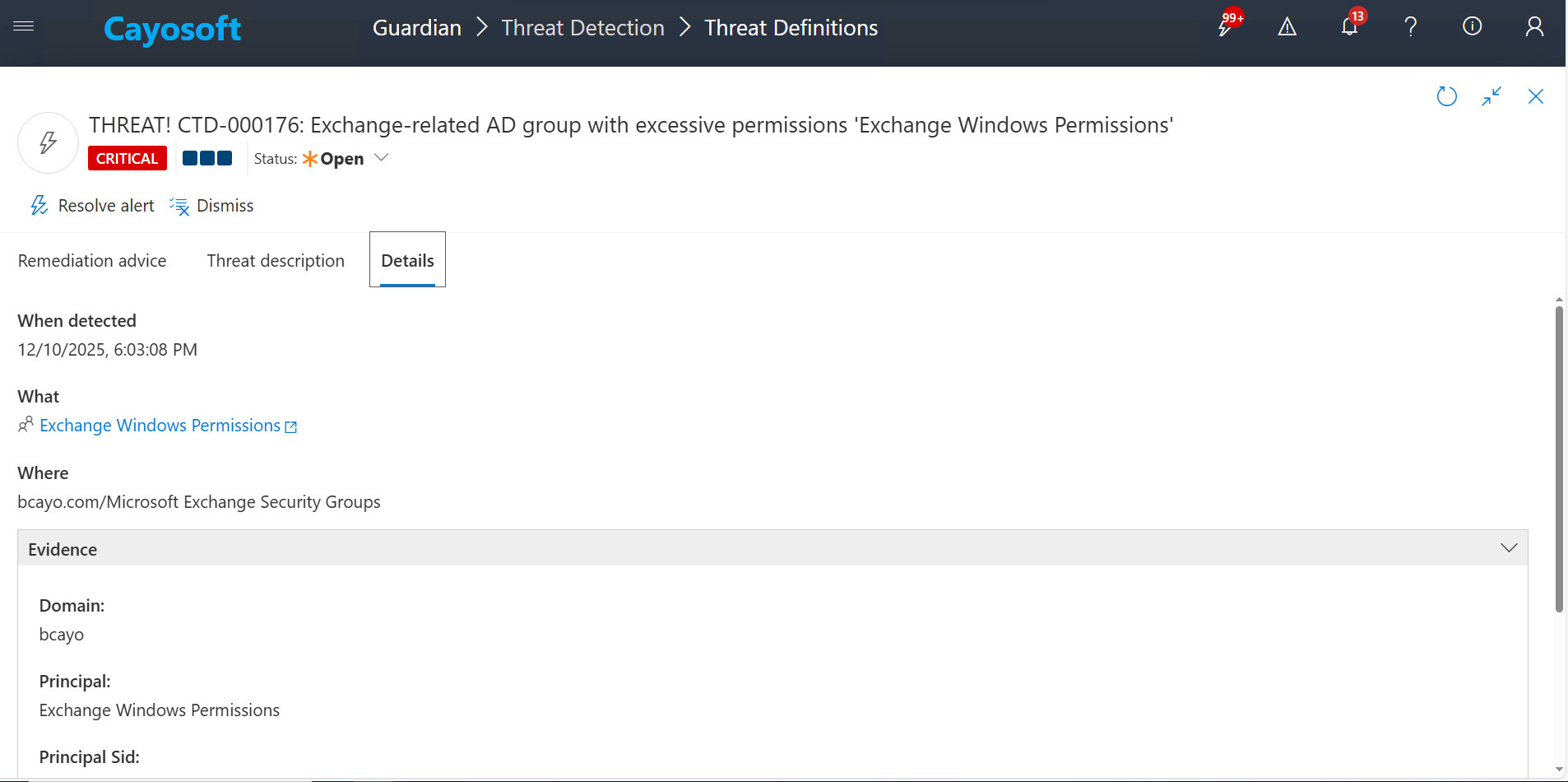Open threat alerts lightning icon with 99+ badge
This screenshot has width=1568, height=782.
pos(1226,27)
